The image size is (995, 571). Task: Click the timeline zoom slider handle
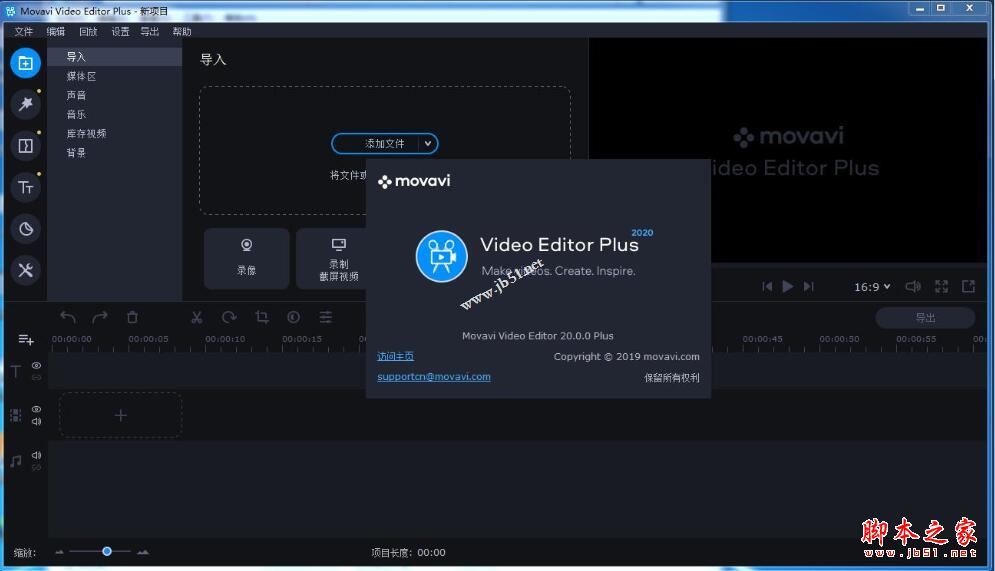pyautogui.click(x=107, y=551)
